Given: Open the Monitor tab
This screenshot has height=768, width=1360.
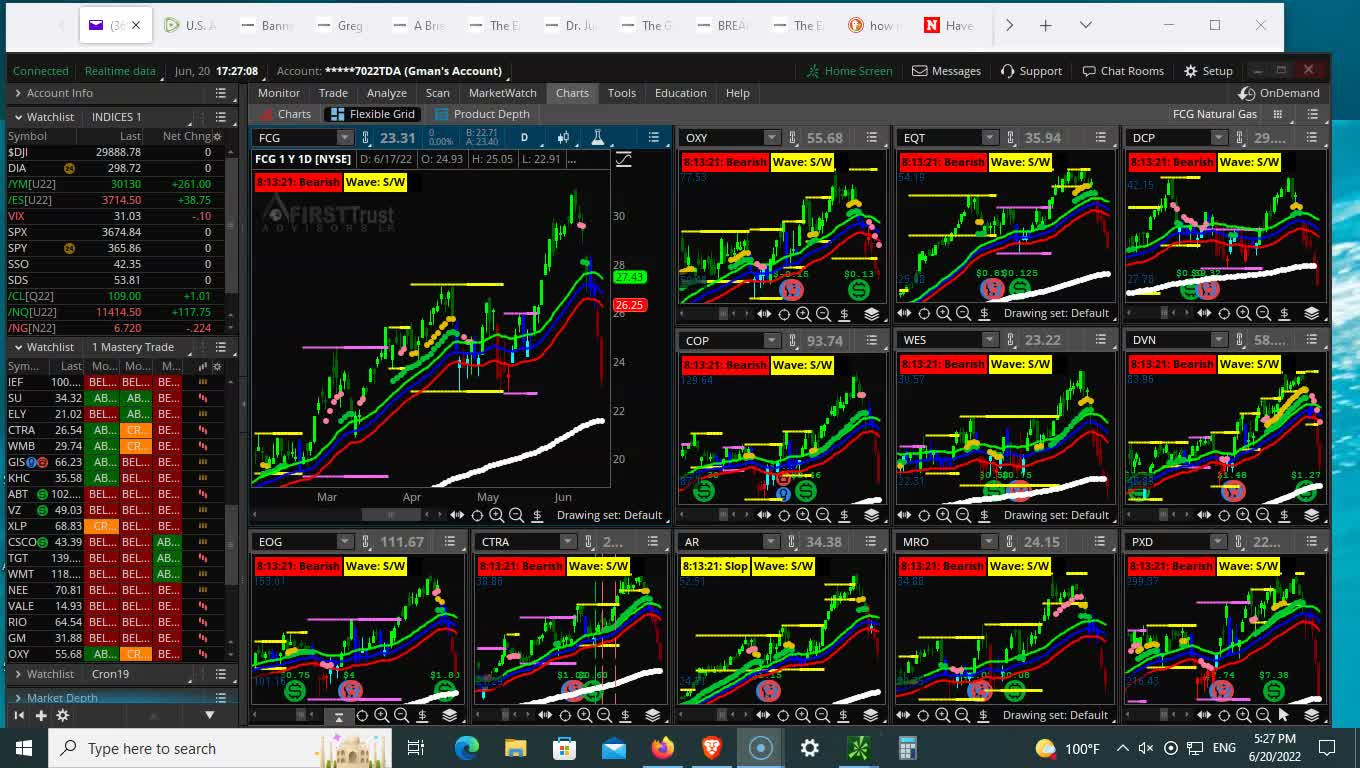Looking at the screenshot, I should (279, 93).
